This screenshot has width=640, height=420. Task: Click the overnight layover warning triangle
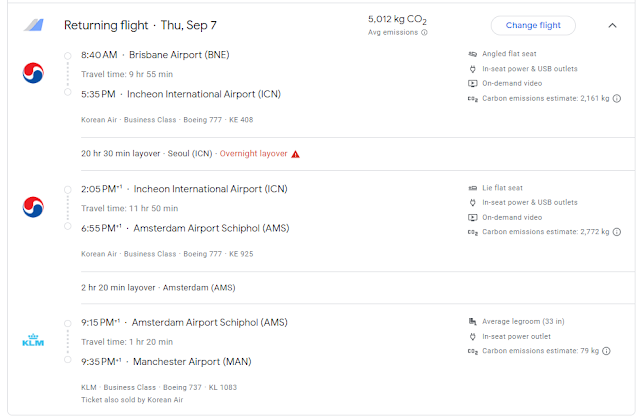pos(295,154)
